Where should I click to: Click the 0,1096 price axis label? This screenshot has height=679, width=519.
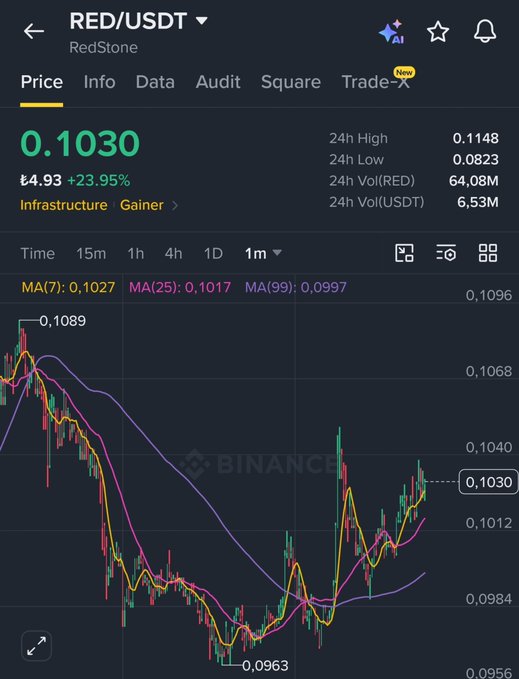click(489, 295)
